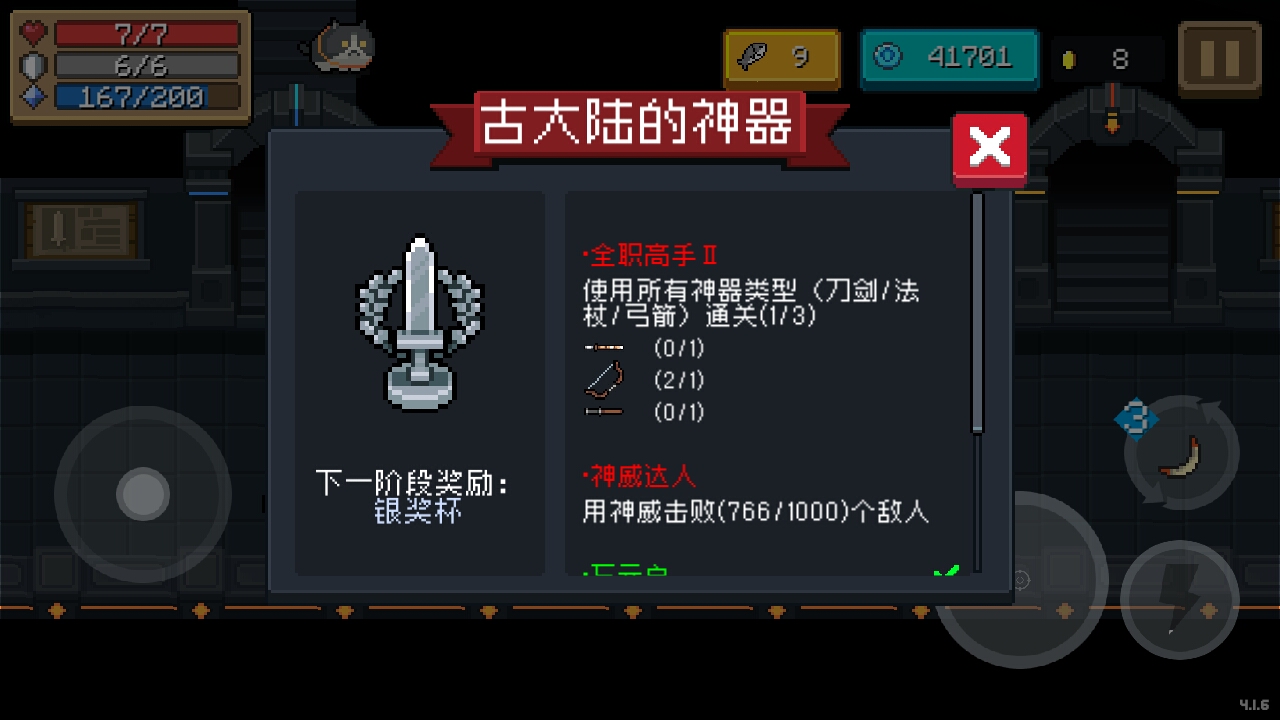Select the 神威达人 achievement entry
The image size is (1280, 720).
pyautogui.click(x=756, y=496)
